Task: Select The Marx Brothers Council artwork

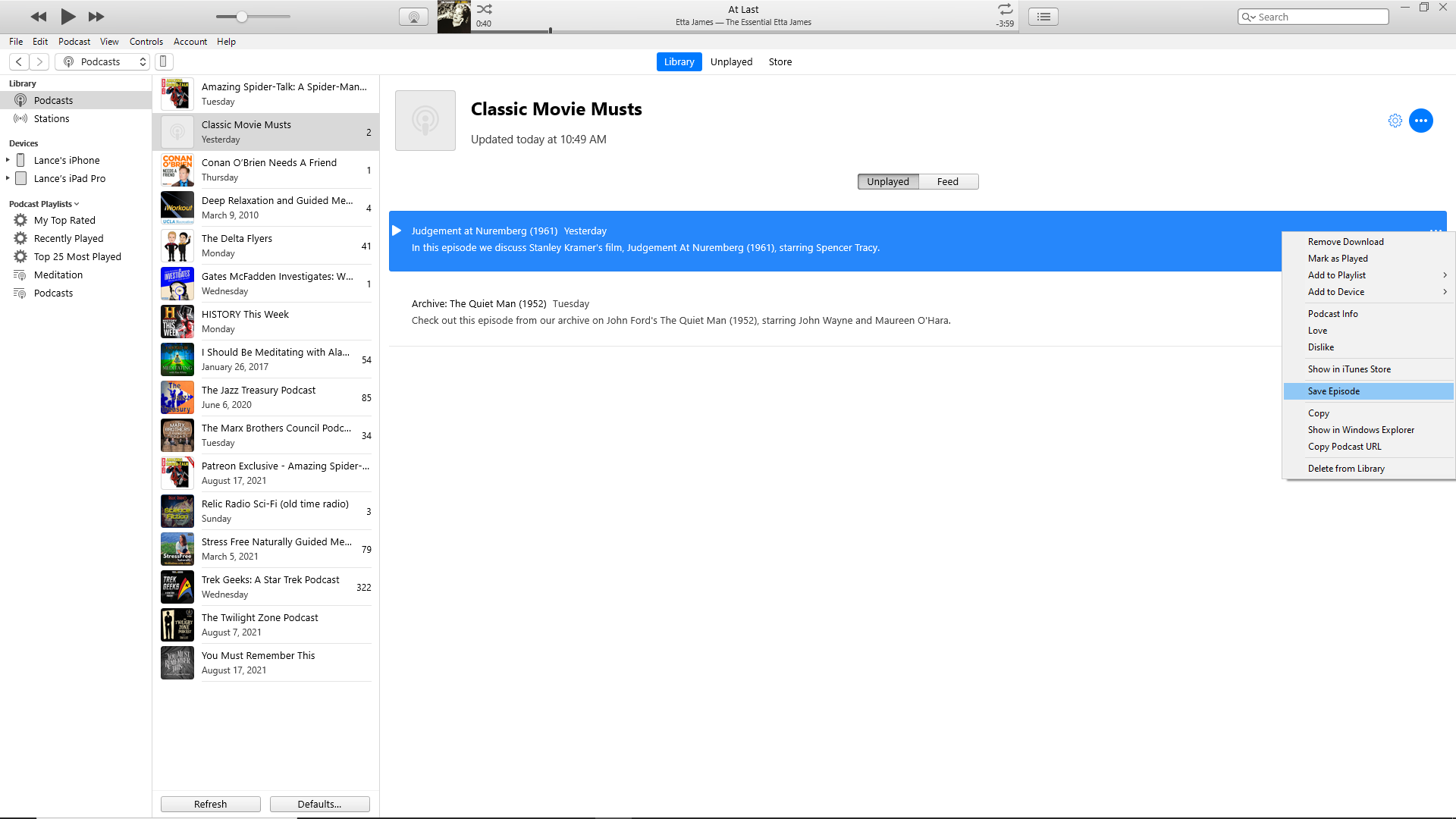Action: (x=177, y=435)
